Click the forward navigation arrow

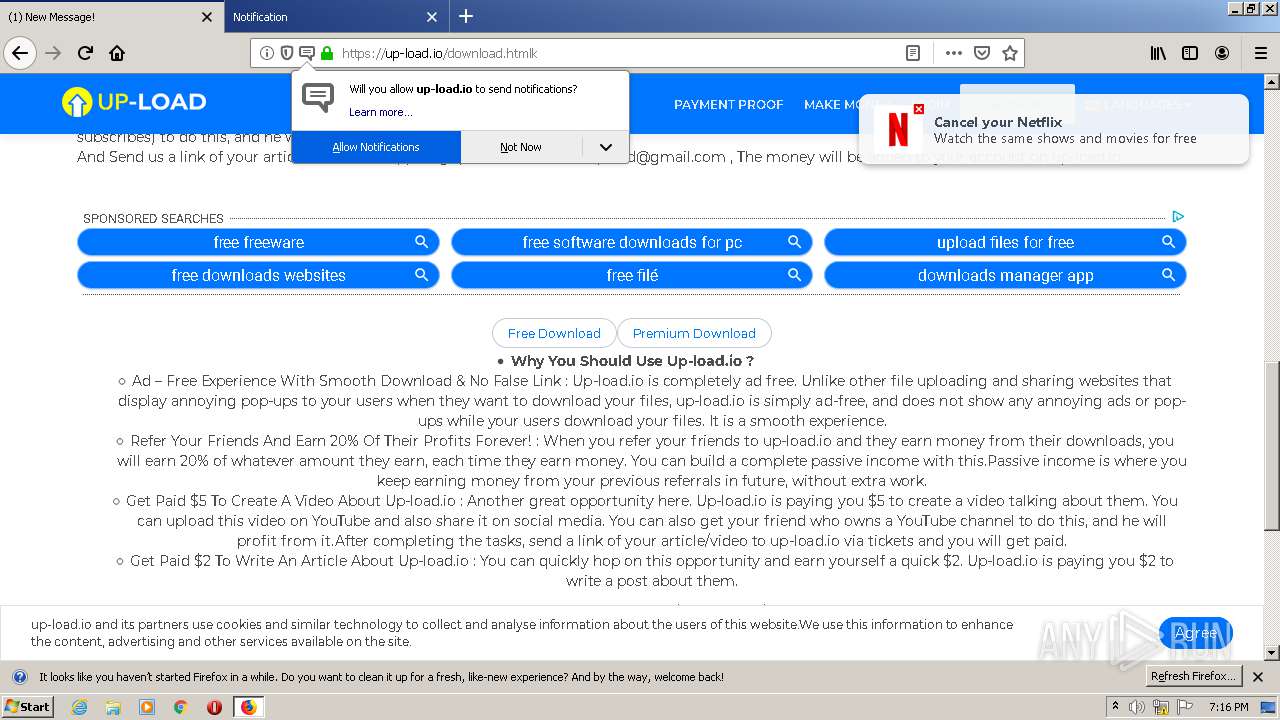click(53, 53)
